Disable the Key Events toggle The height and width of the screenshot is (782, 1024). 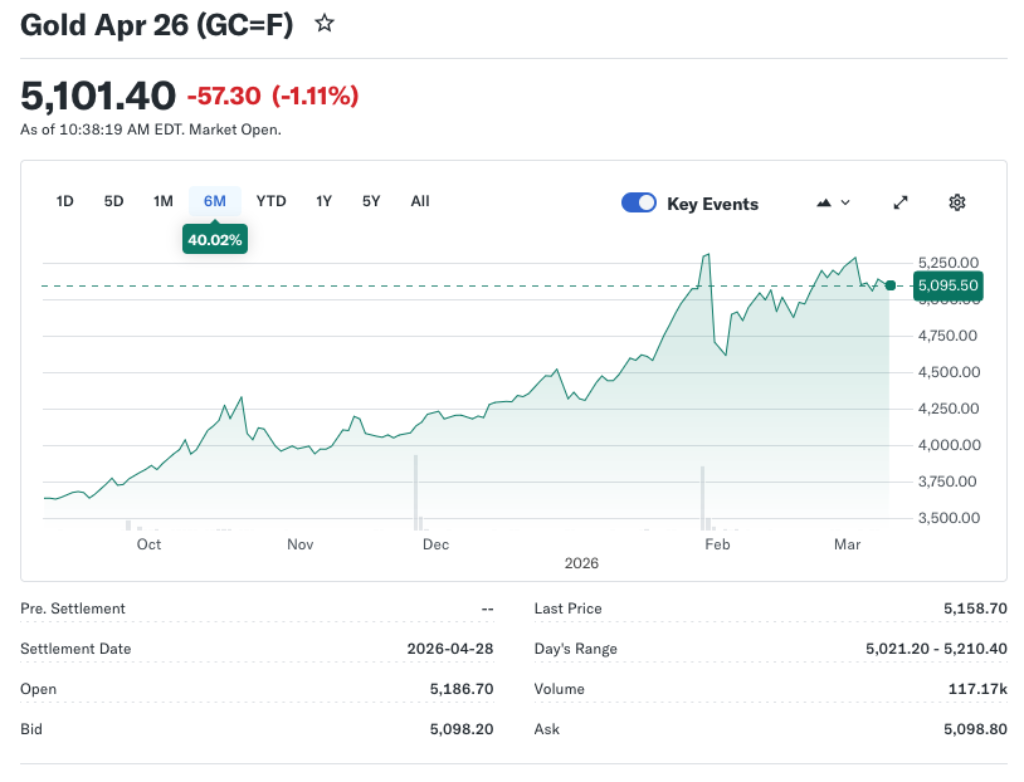point(638,202)
